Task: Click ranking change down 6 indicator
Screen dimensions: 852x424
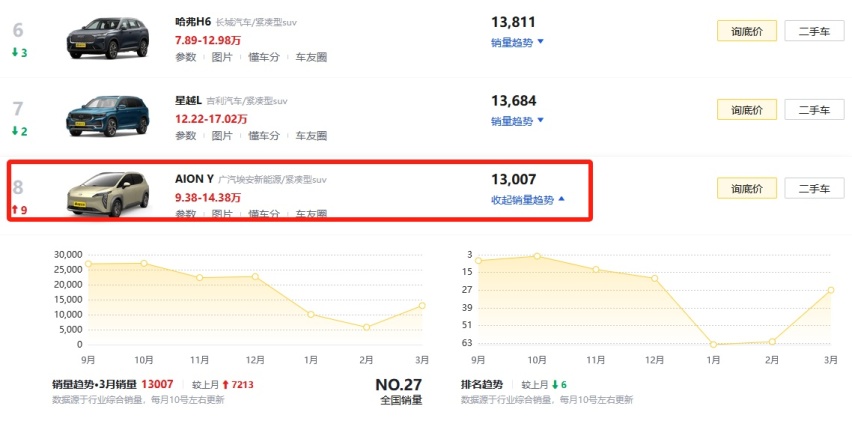Action: pyautogui.click(x=559, y=385)
